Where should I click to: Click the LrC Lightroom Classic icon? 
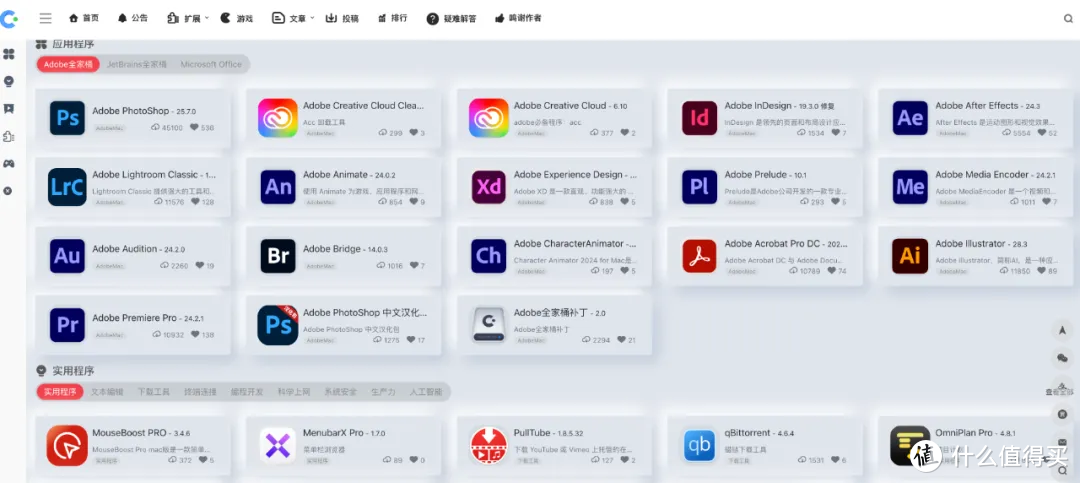[x=68, y=187]
